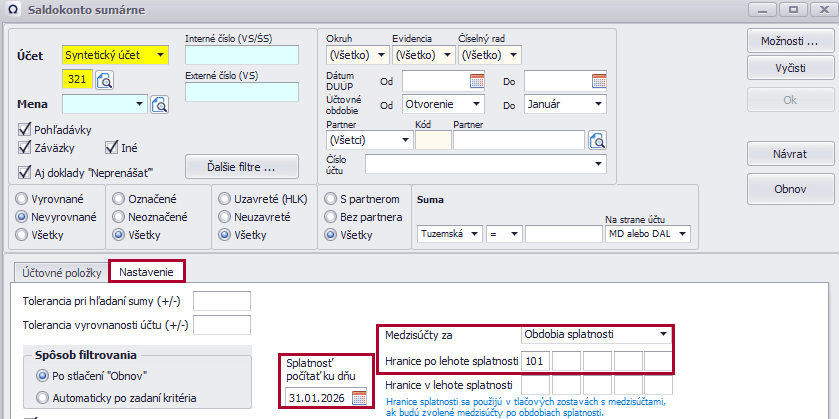The width and height of the screenshot is (839, 419).
Task: Click the partner search lookup icon
Action: (x=597, y=140)
